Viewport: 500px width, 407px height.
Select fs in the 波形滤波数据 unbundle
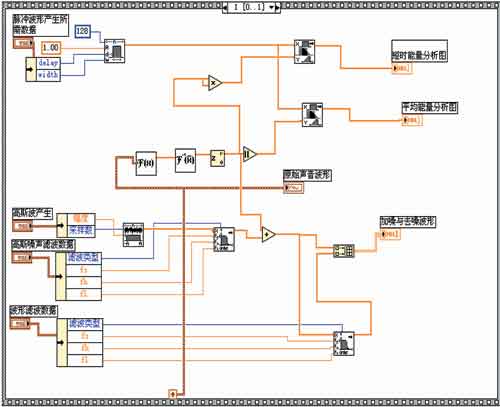point(85,336)
